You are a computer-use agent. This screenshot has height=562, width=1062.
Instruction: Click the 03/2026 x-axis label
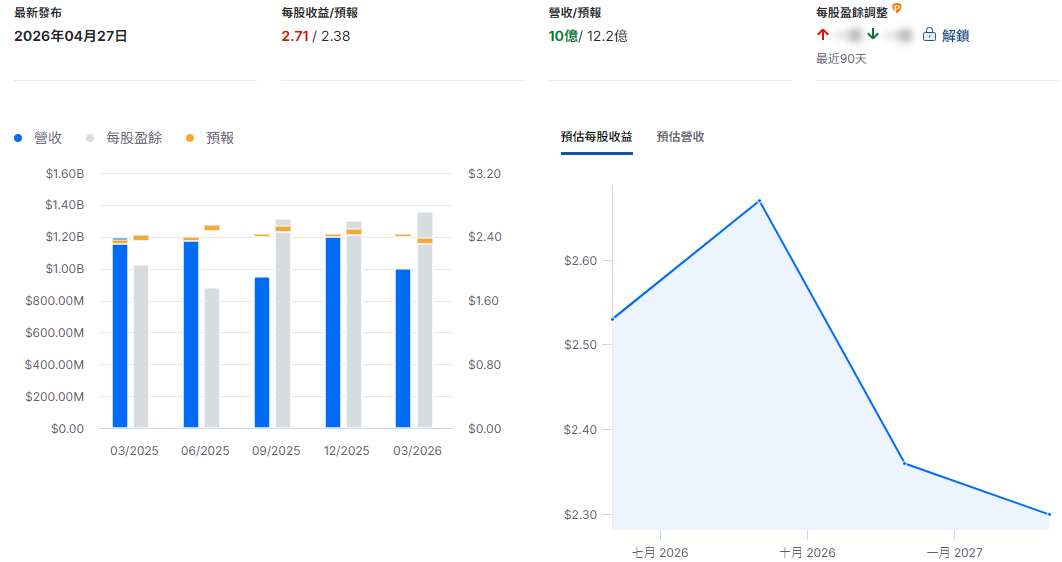point(417,451)
